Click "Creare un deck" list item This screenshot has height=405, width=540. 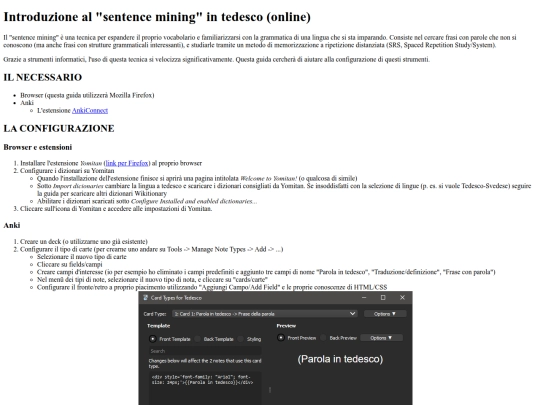coord(84,241)
